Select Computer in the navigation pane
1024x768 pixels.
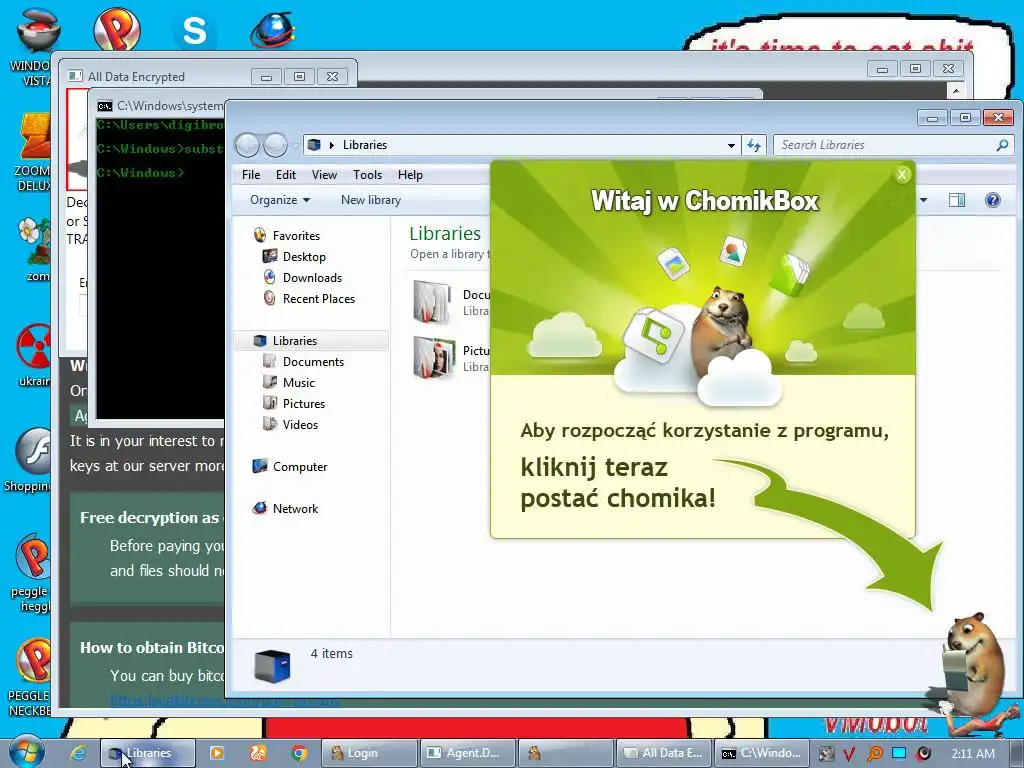point(300,467)
